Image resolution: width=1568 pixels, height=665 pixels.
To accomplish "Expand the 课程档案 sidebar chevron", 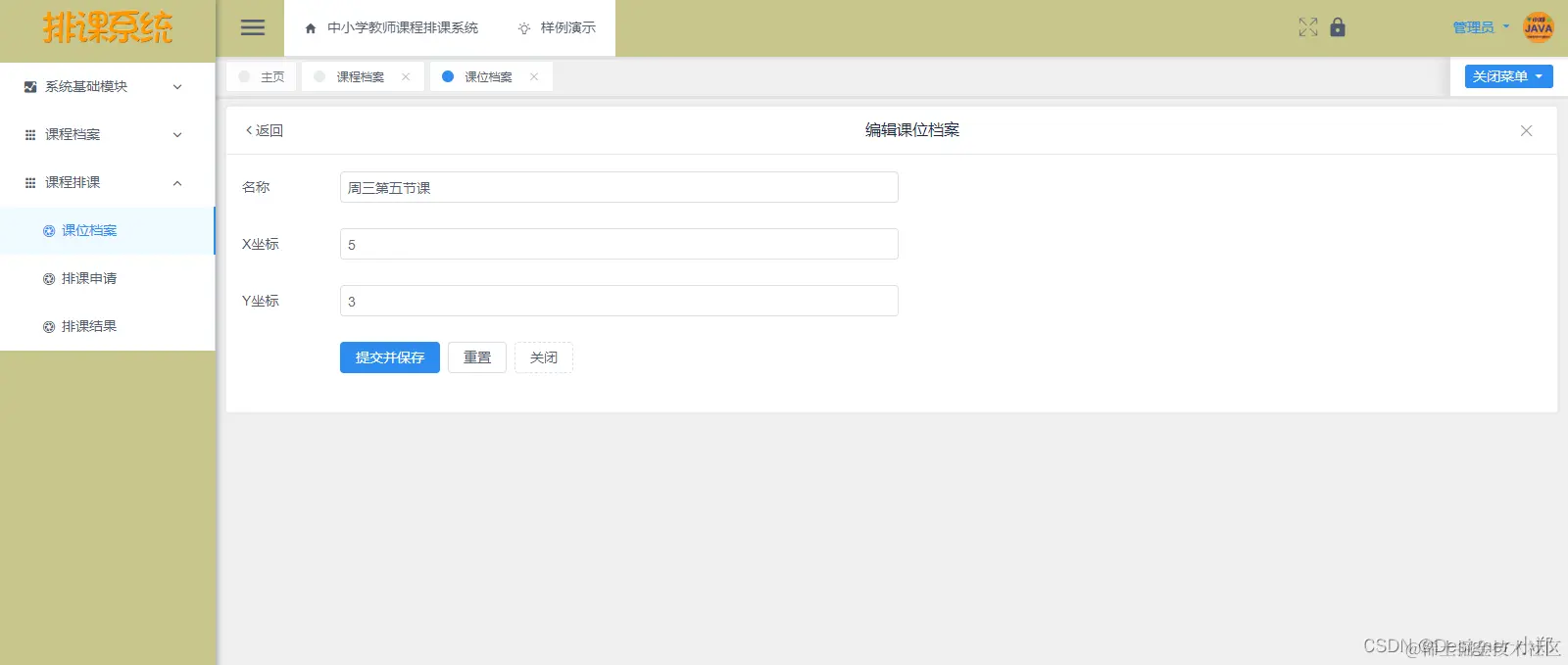I will click(177, 134).
